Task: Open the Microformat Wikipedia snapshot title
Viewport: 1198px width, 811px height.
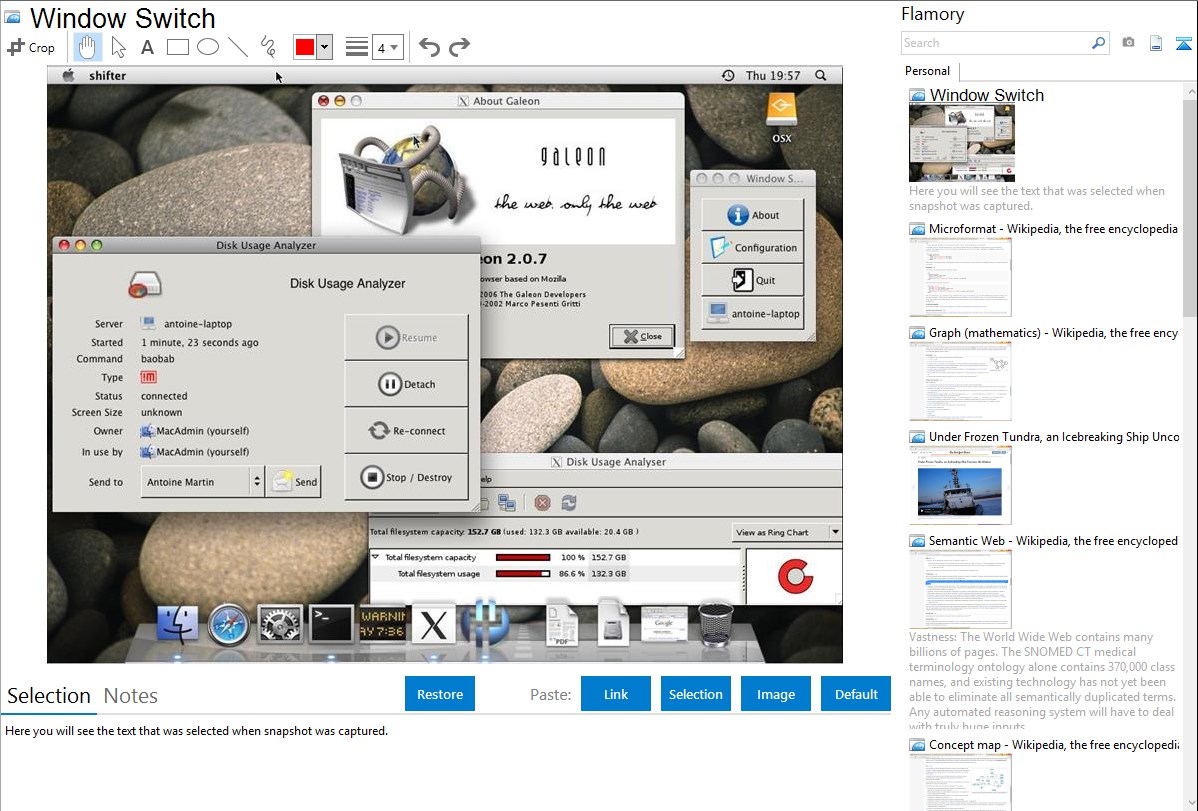Action: pos(1053,229)
